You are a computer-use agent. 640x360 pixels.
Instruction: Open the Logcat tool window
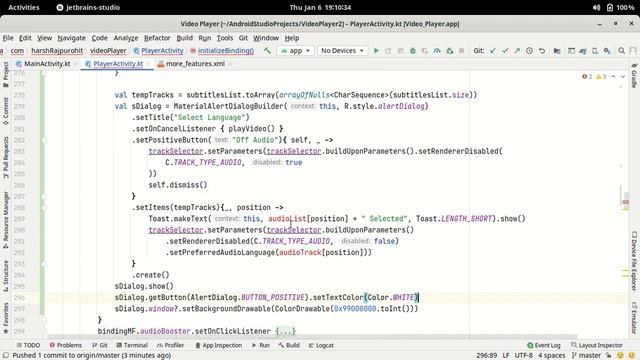[x=321, y=345]
